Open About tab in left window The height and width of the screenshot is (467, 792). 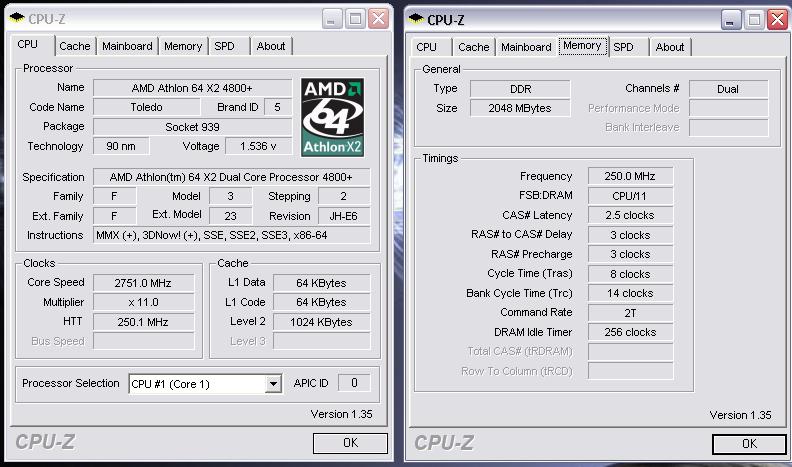tap(271, 46)
